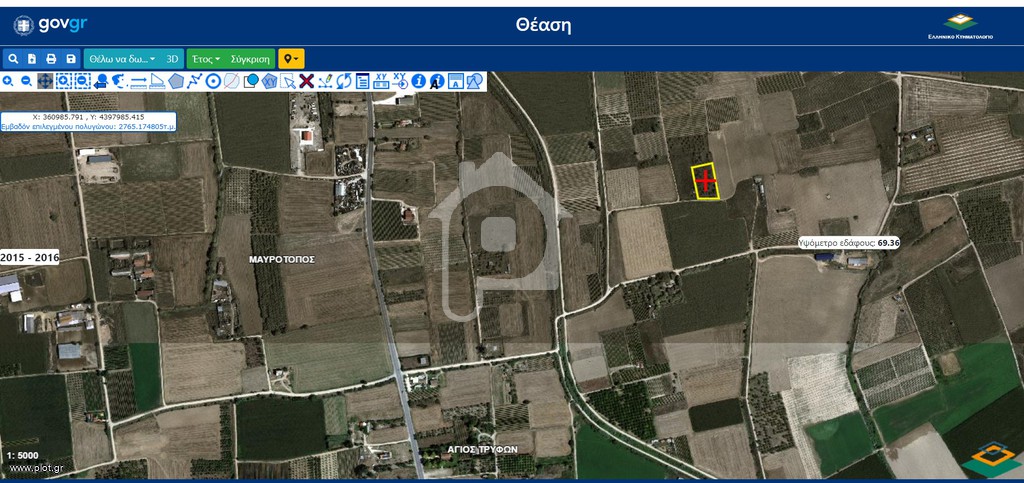This screenshot has height=483, width=1024.
Task: Select the draw polyline tool
Action: pos(195,81)
